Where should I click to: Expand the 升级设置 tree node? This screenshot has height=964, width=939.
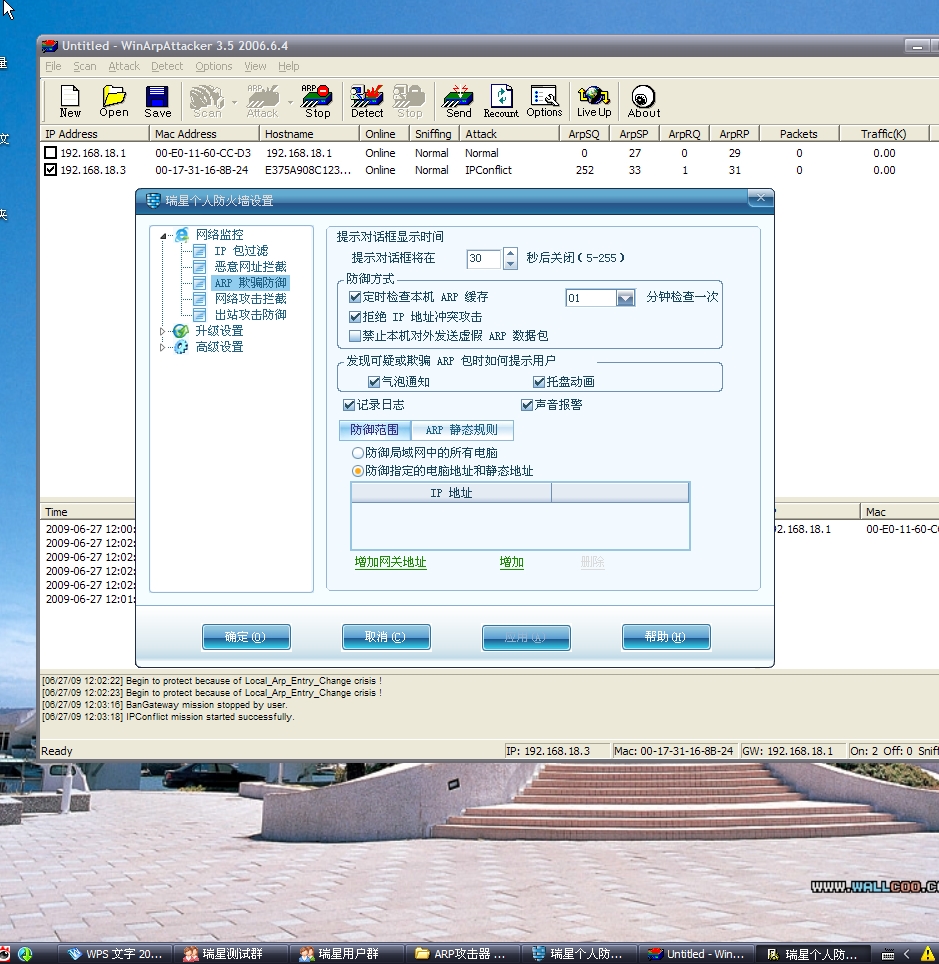pos(164,331)
